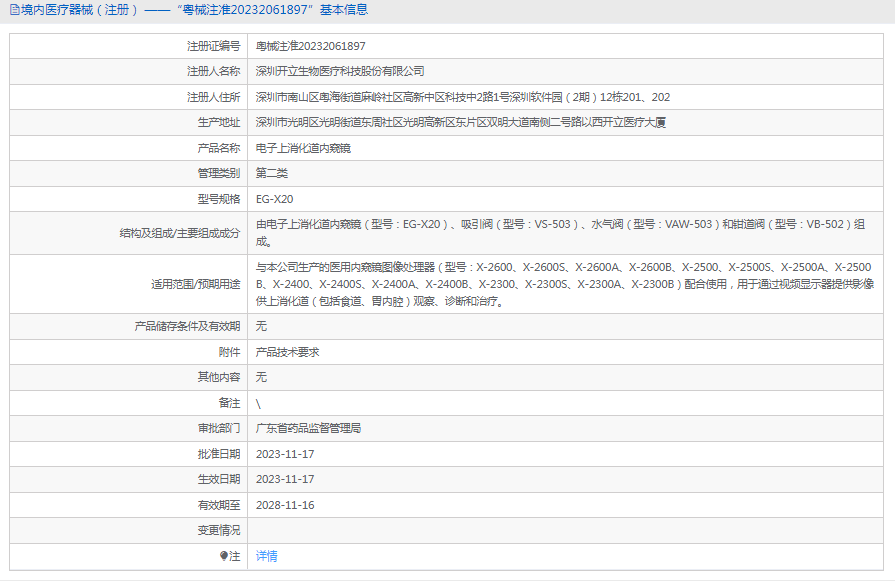Screen dimensions: 895x581
Task: Click the label 产品名称
Action: pyautogui.click(x=219, y=148)
